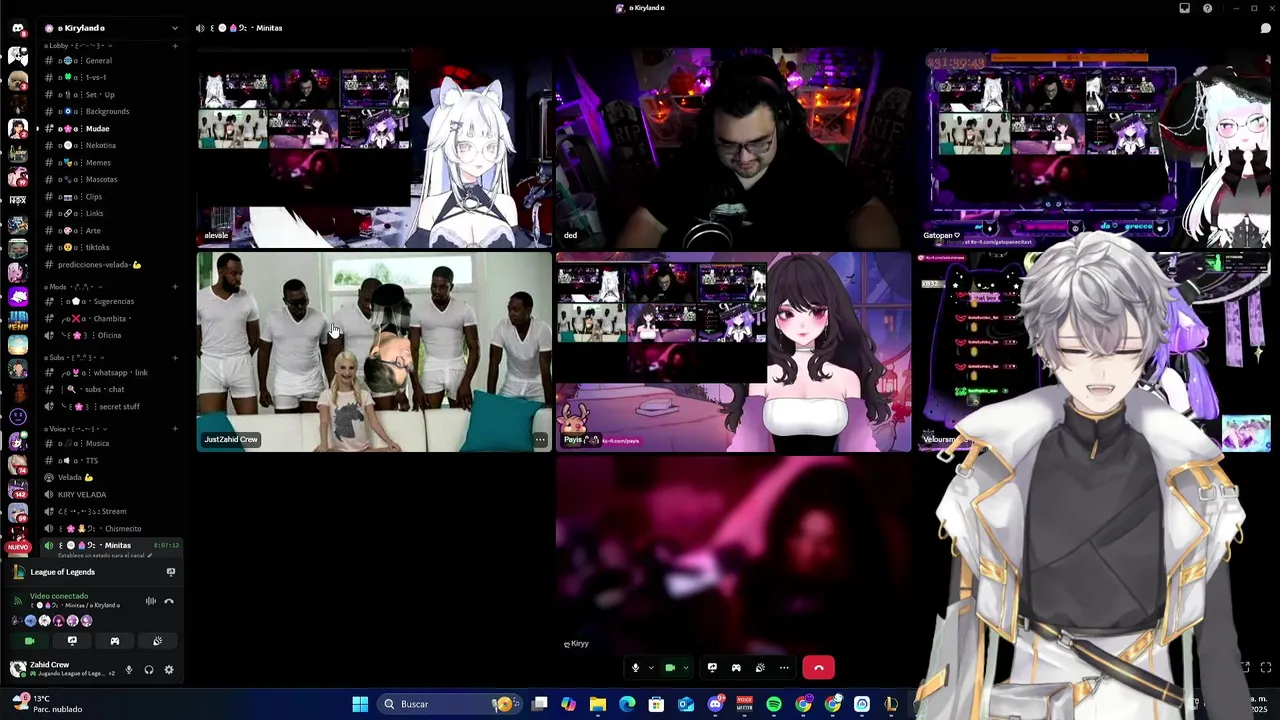Join the Oficina voice channel
The image size is (1280, 720).
(x=111, y=335)
